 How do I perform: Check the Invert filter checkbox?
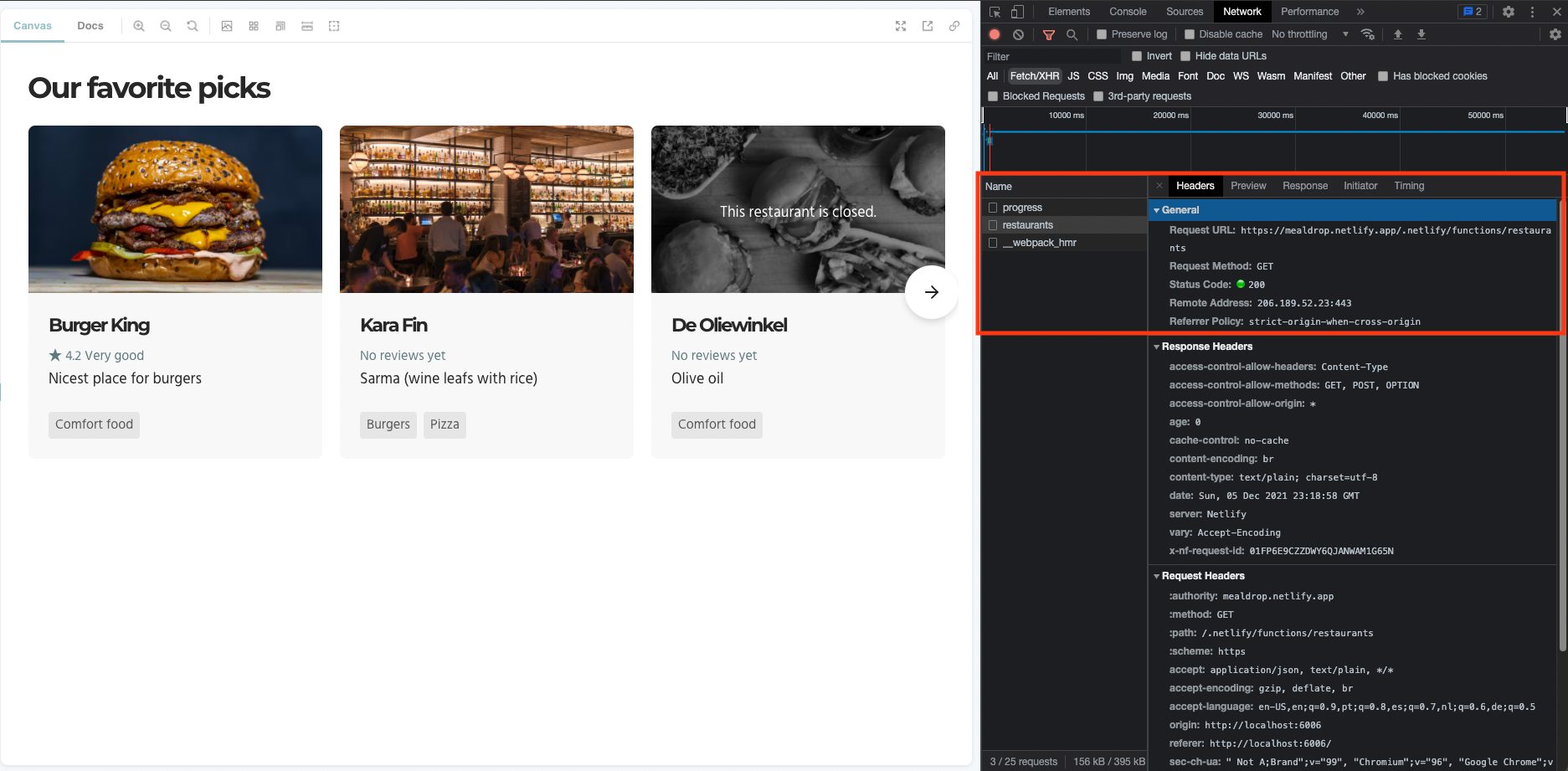(x=1137, y=56)
